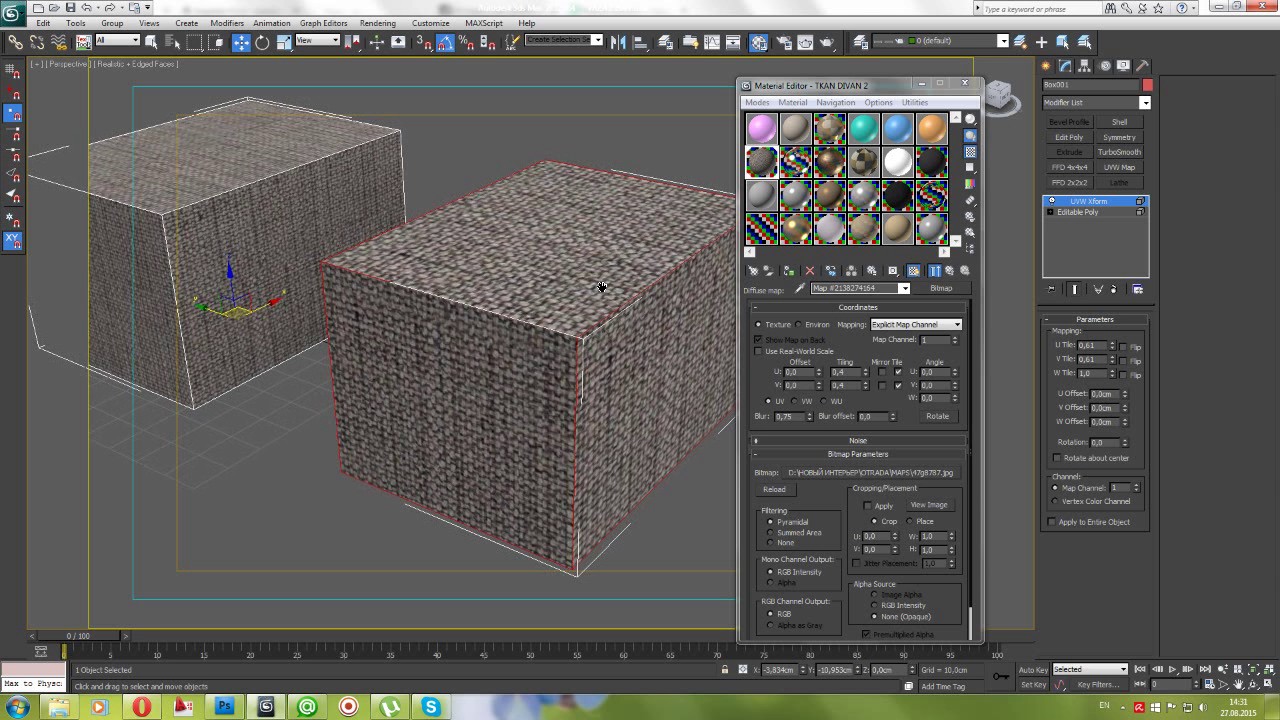Open the Modifier List dropdown

(x=1097, y=102)
